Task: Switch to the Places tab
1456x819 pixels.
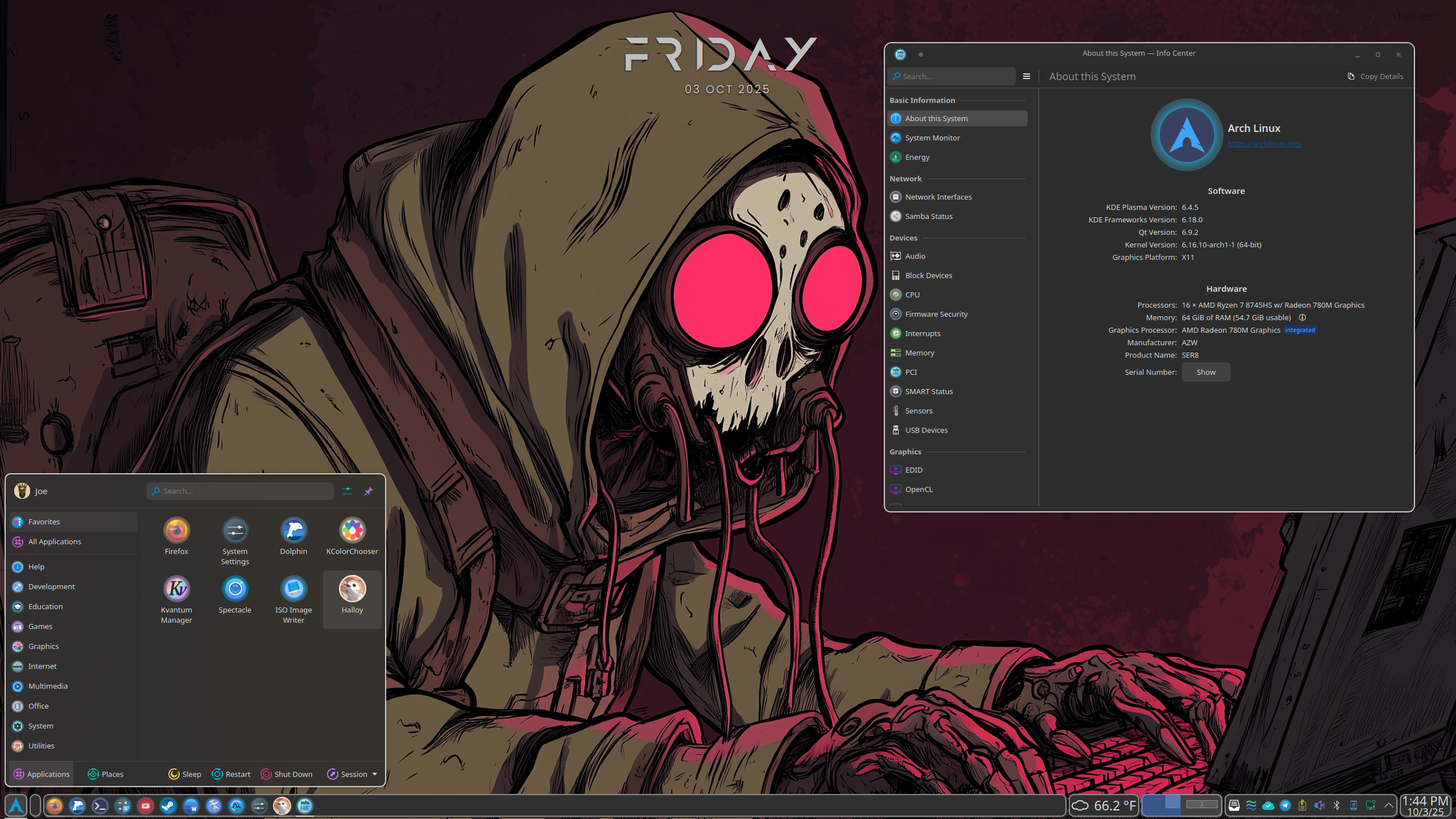Action: pyautogui.click(x=106, y=774)
